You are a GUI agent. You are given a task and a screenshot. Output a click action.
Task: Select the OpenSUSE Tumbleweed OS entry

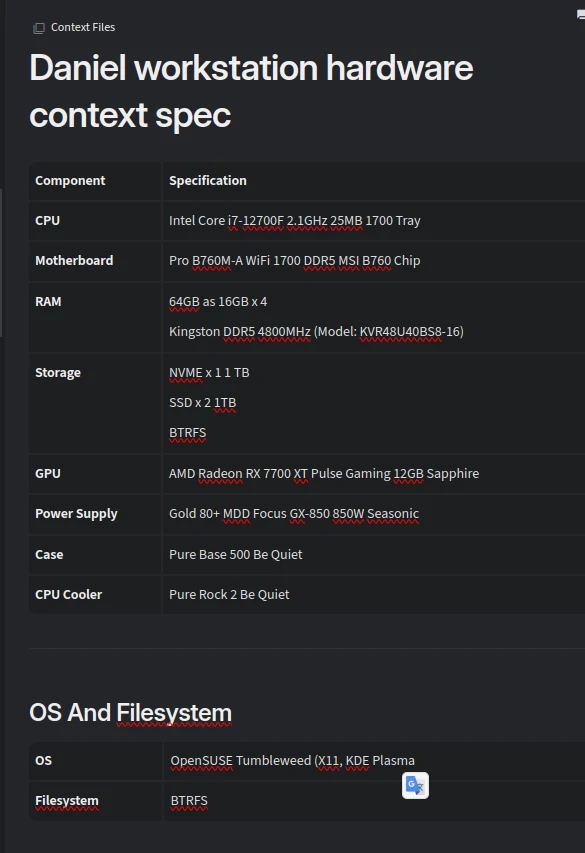288,760
